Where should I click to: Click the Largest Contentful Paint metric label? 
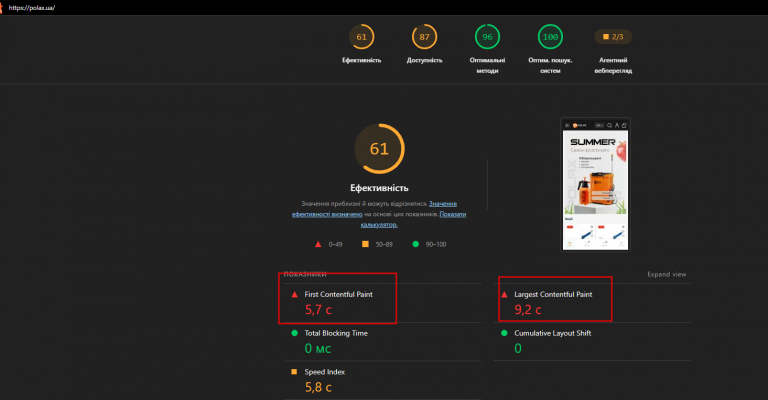point(553,294)
